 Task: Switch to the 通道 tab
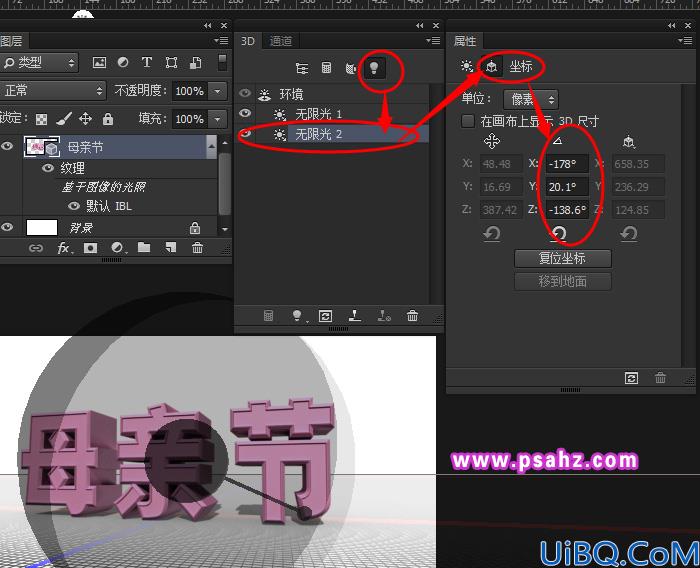[x=281, y=41]
